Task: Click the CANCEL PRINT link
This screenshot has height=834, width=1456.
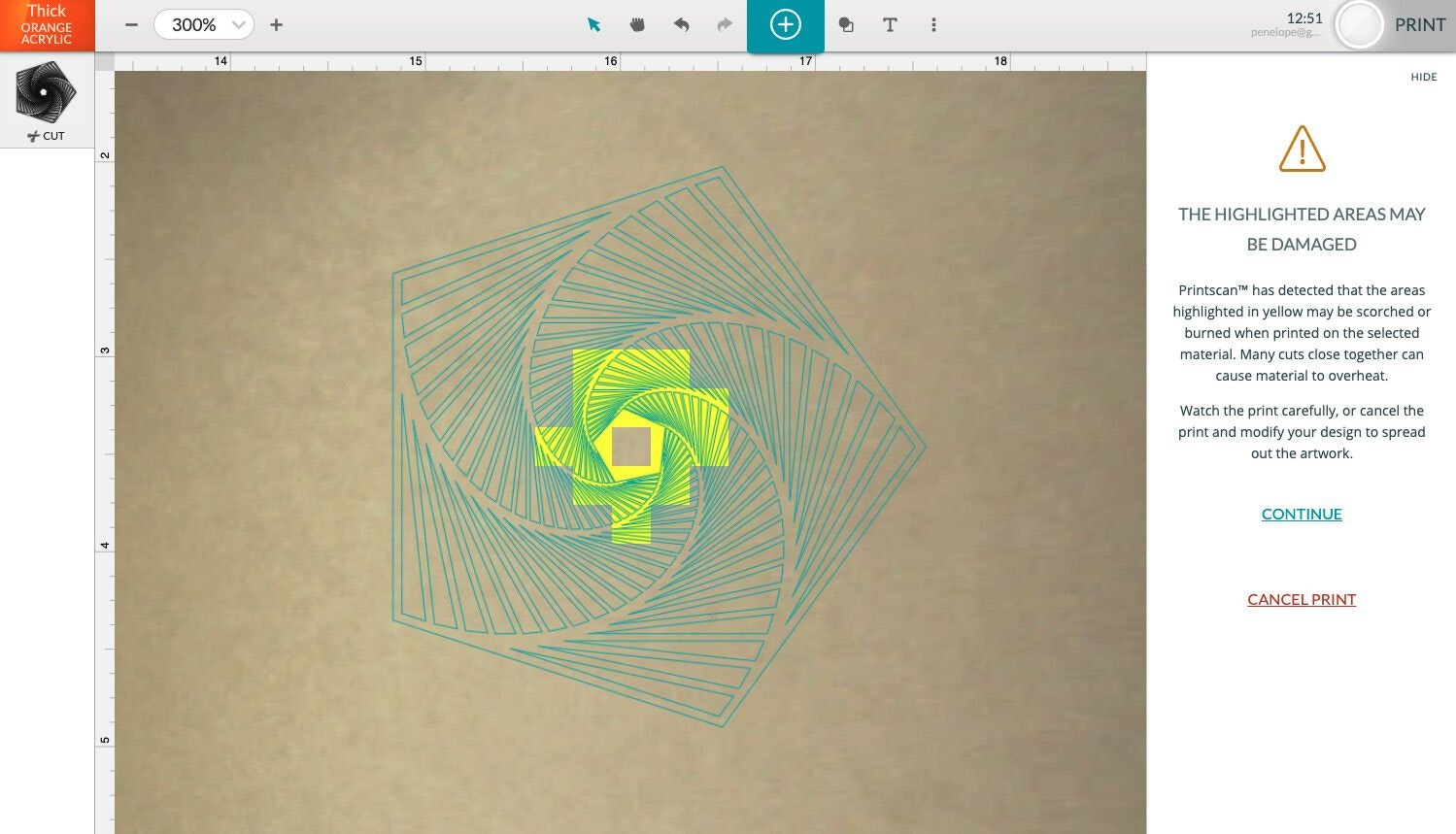Action: 1302,600
